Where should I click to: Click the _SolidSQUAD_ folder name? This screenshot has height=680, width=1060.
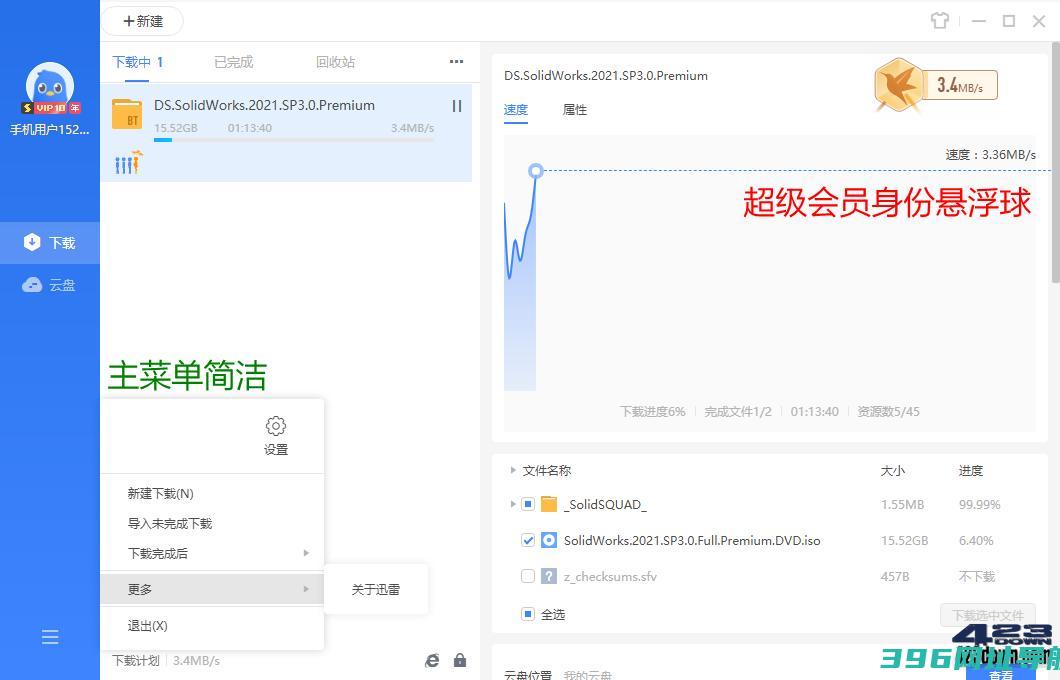pos(605,504)
